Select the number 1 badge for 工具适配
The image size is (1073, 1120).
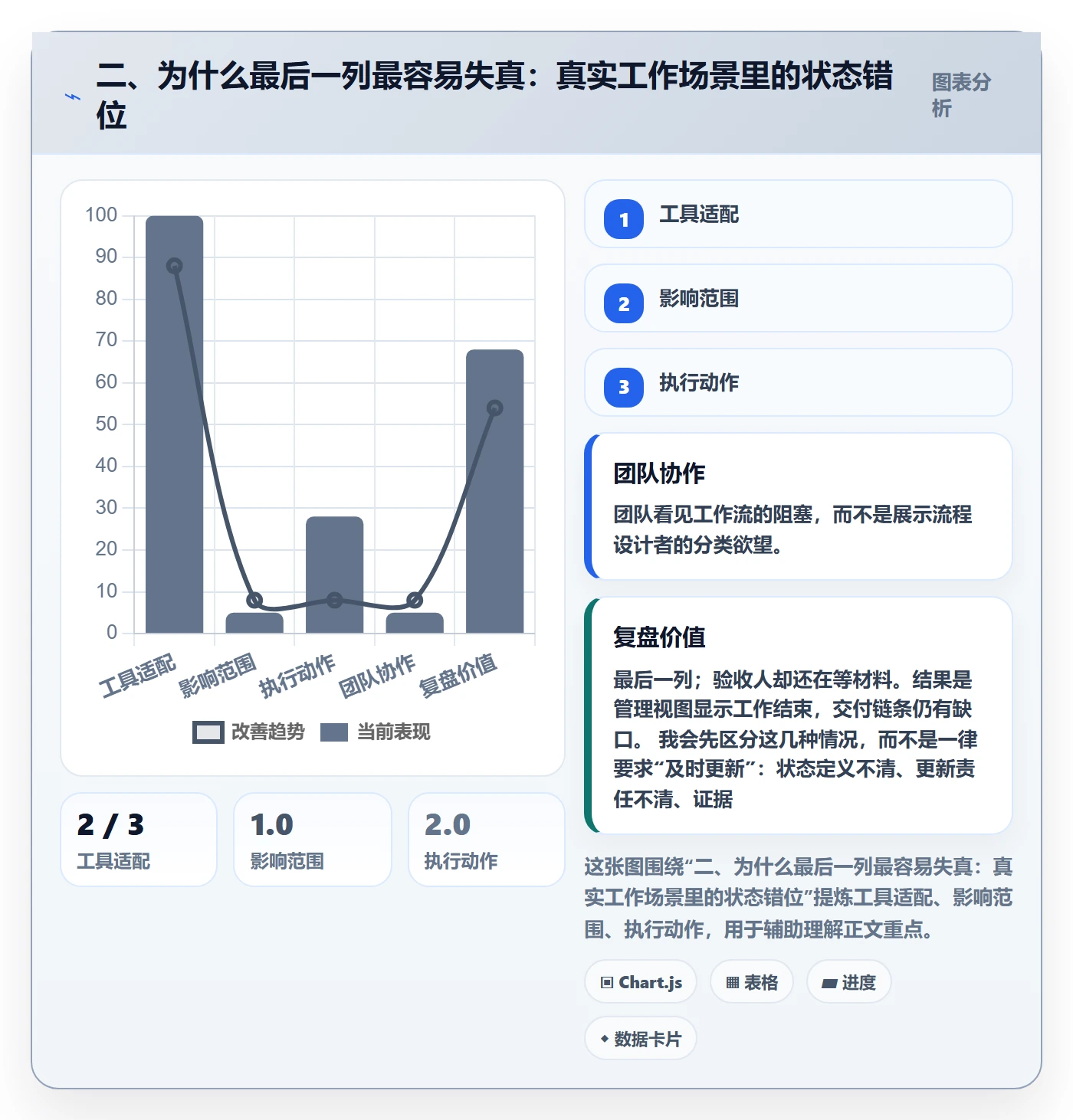coord(624,219)
